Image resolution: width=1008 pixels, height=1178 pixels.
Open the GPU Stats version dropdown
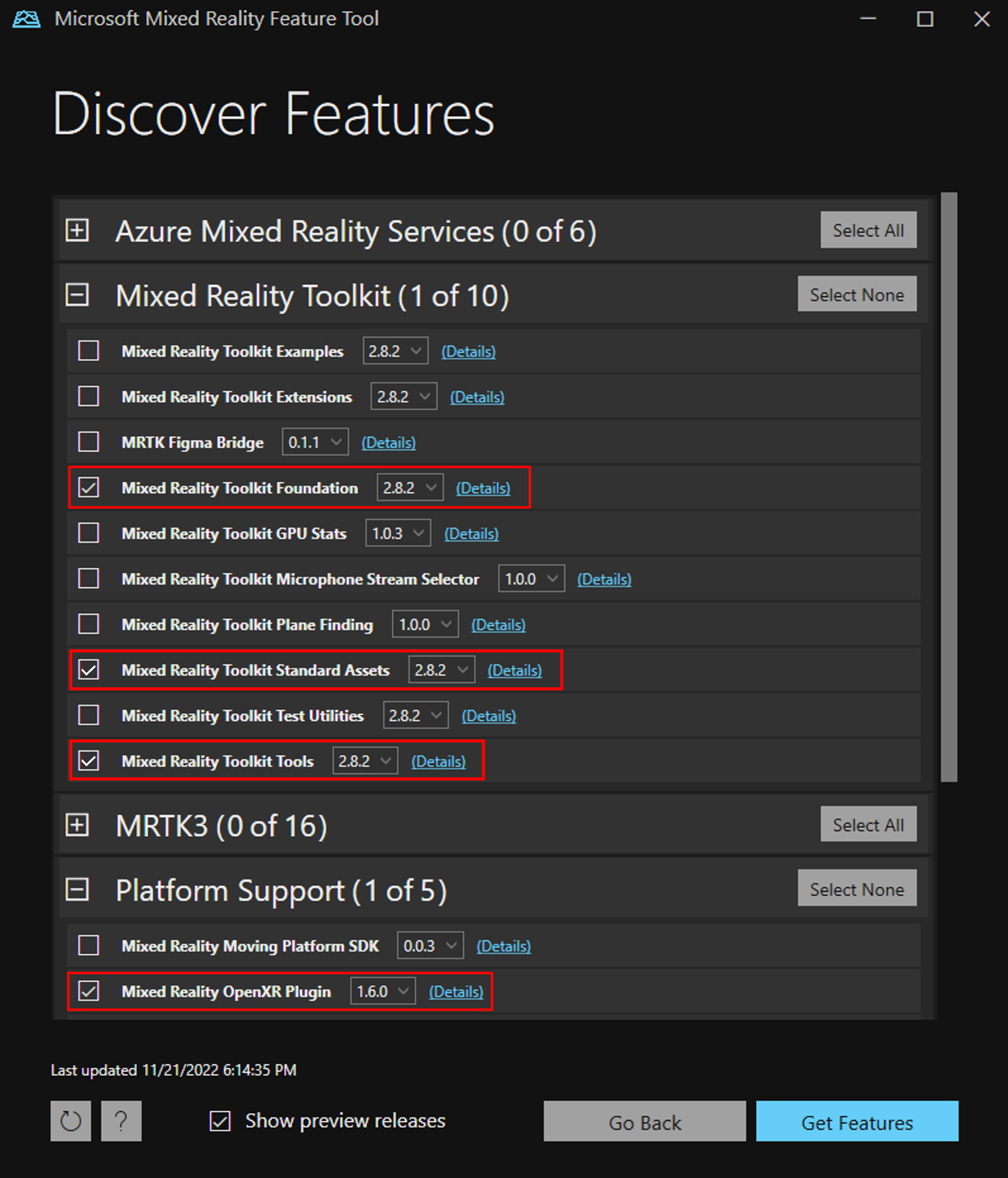[397, 533]
